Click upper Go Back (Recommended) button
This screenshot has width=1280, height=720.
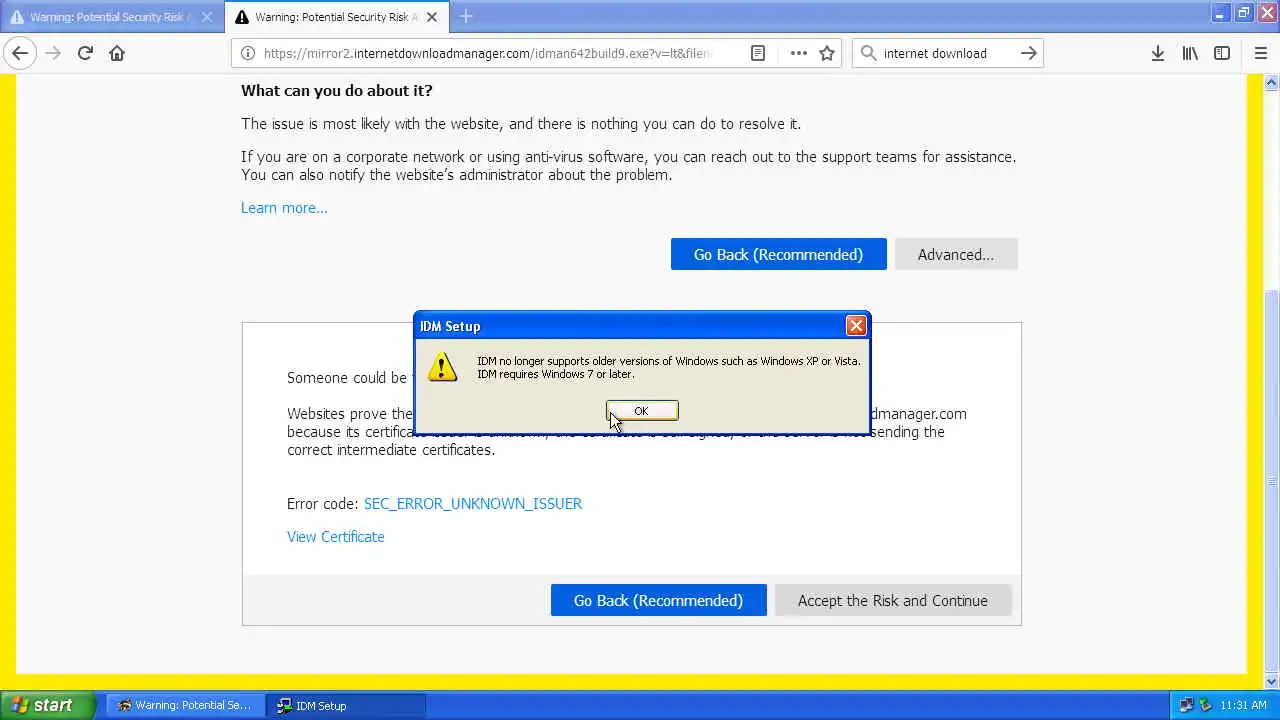pos(778,254)
